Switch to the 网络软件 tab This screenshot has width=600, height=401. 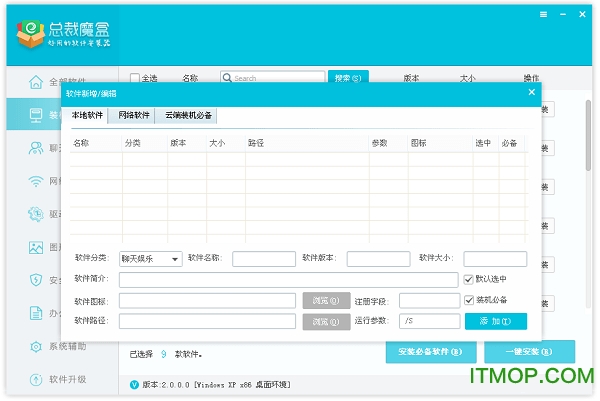tap(133, 116)
